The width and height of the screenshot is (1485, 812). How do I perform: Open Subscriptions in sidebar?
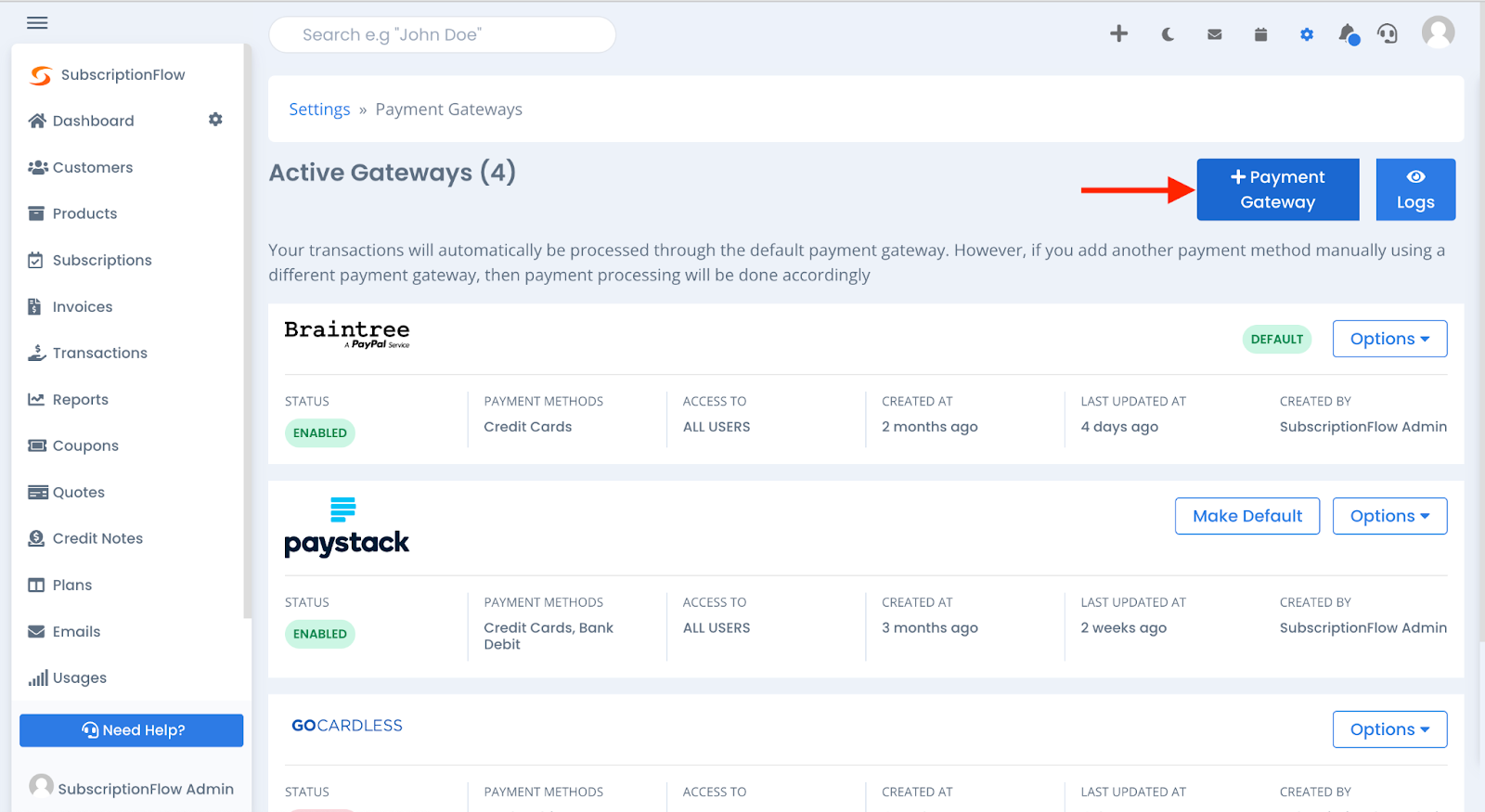(90, 260)
